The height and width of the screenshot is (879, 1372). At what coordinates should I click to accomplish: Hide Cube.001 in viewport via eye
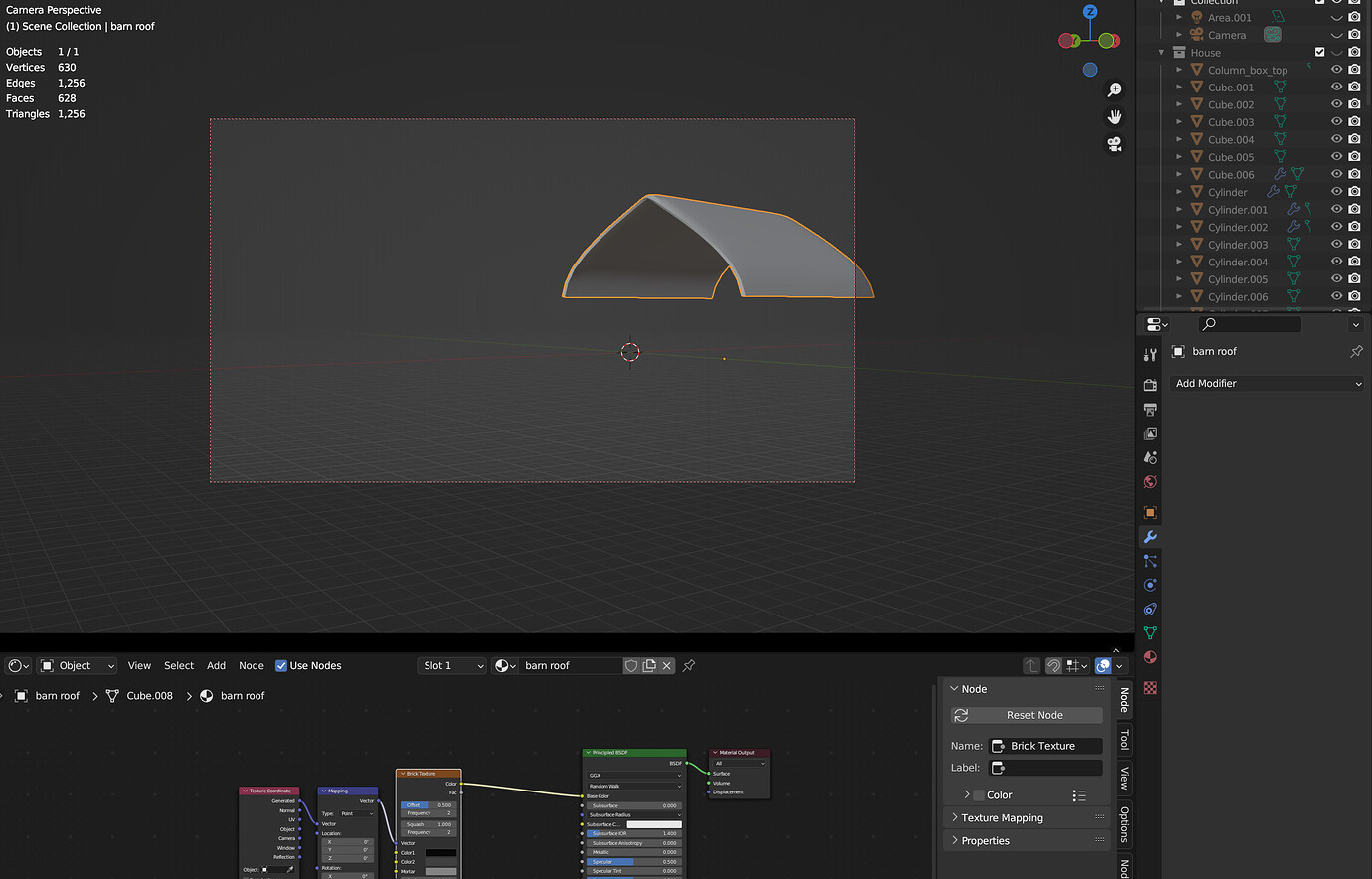1336,88
